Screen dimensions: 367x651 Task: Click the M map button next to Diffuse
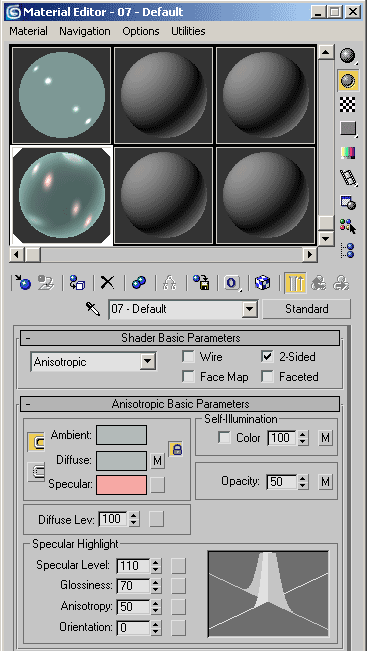click(157, 460)
